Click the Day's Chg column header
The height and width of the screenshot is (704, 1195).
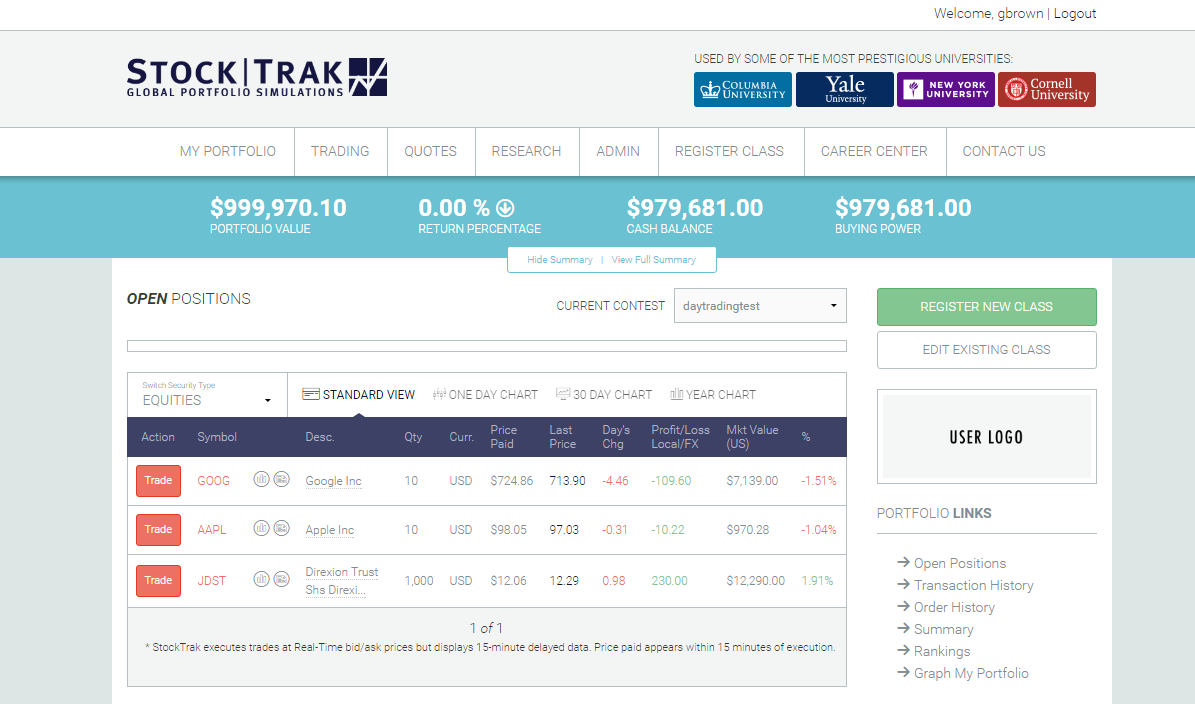(616, 437)
